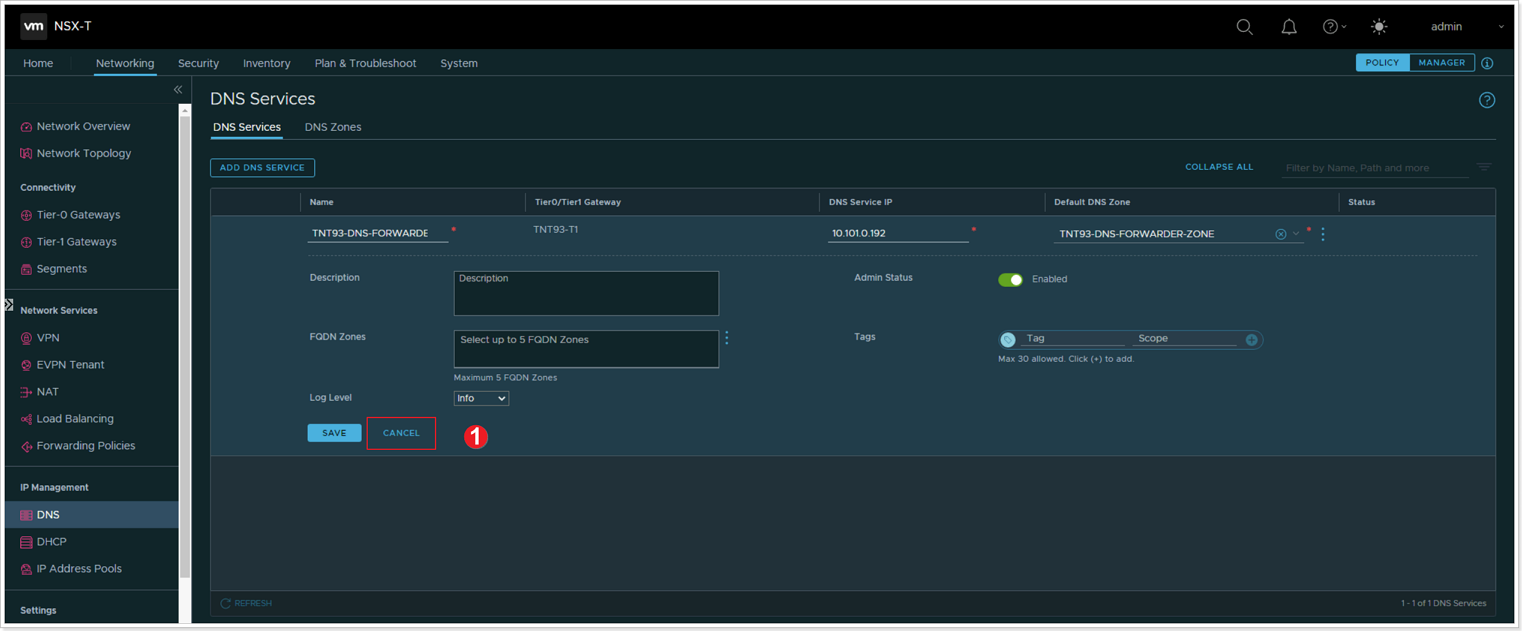Screen dimensions: 1522x631
Task: Open the System tab
Action: click(459, 63)
